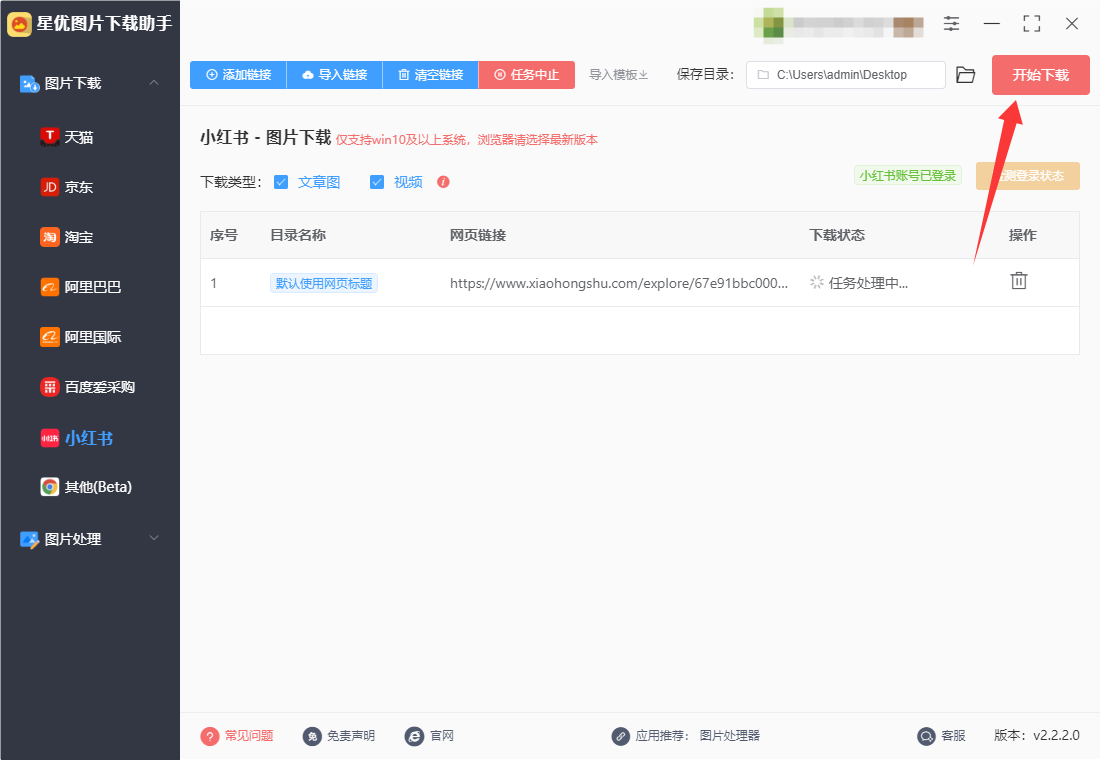Open the Taobao 淘宝 downloader
Viewport: 1100px width, 760px height.
pos(67,237)
